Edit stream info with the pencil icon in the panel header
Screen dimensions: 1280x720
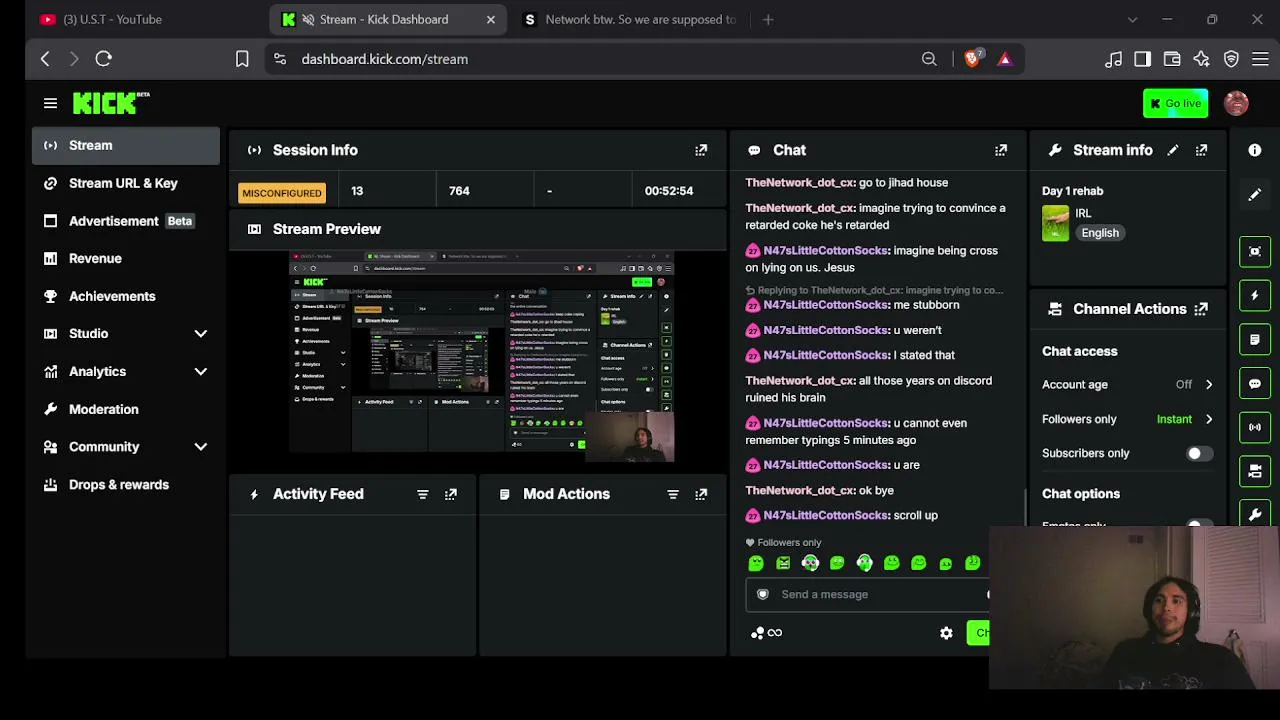(x=1173, y=150)
